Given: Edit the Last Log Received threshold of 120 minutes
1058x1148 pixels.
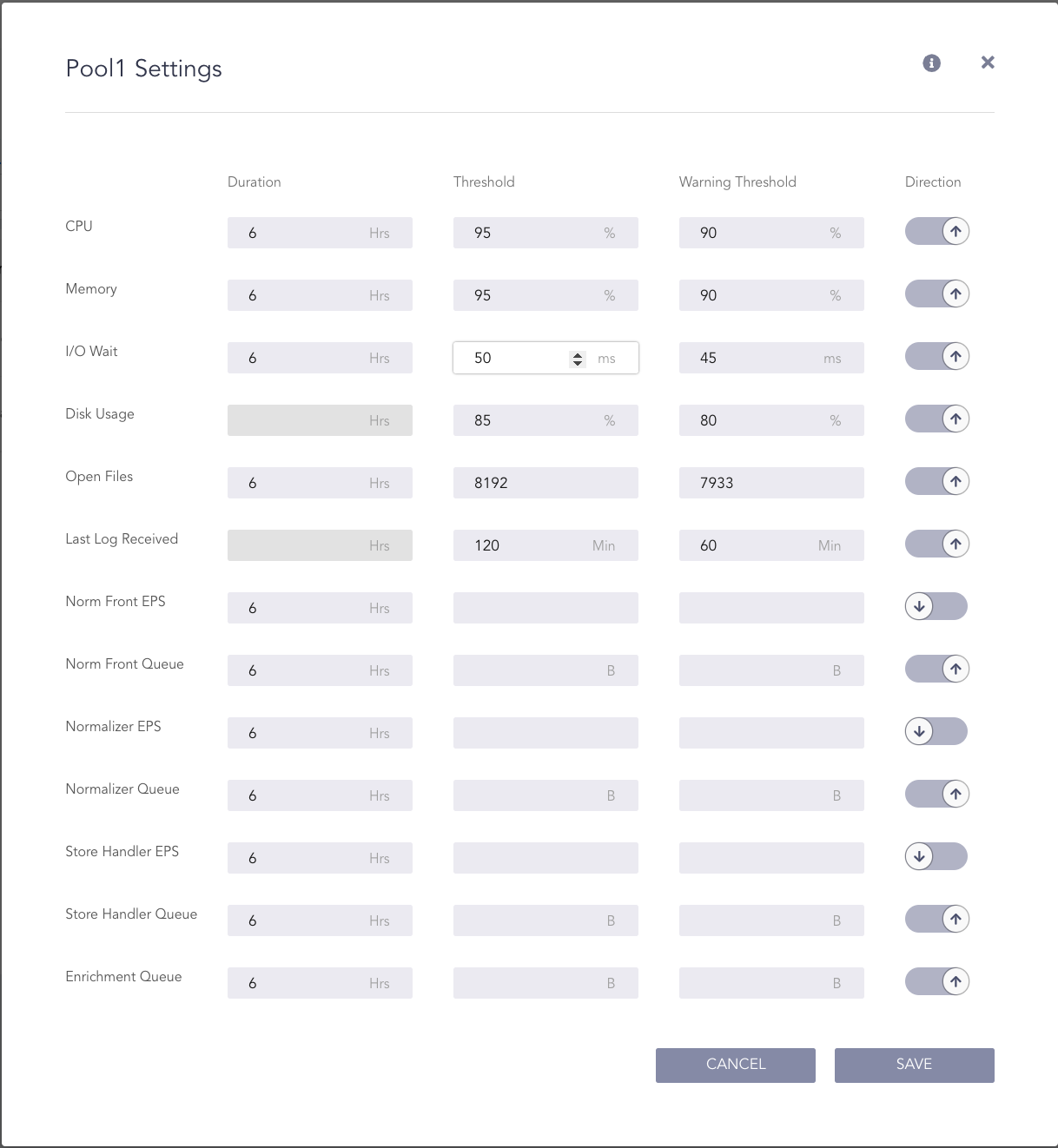Looking at the screenshot, I should click(546, 544).
